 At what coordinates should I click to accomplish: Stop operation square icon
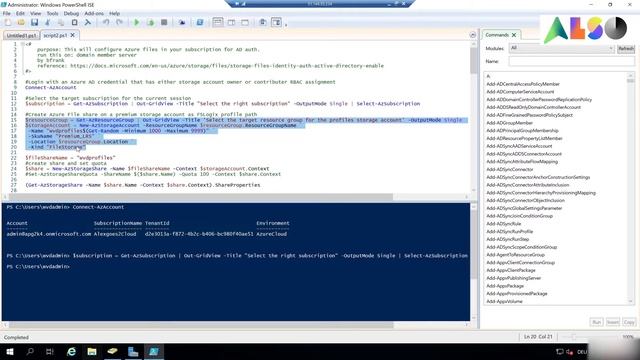[x=164, y=22]
